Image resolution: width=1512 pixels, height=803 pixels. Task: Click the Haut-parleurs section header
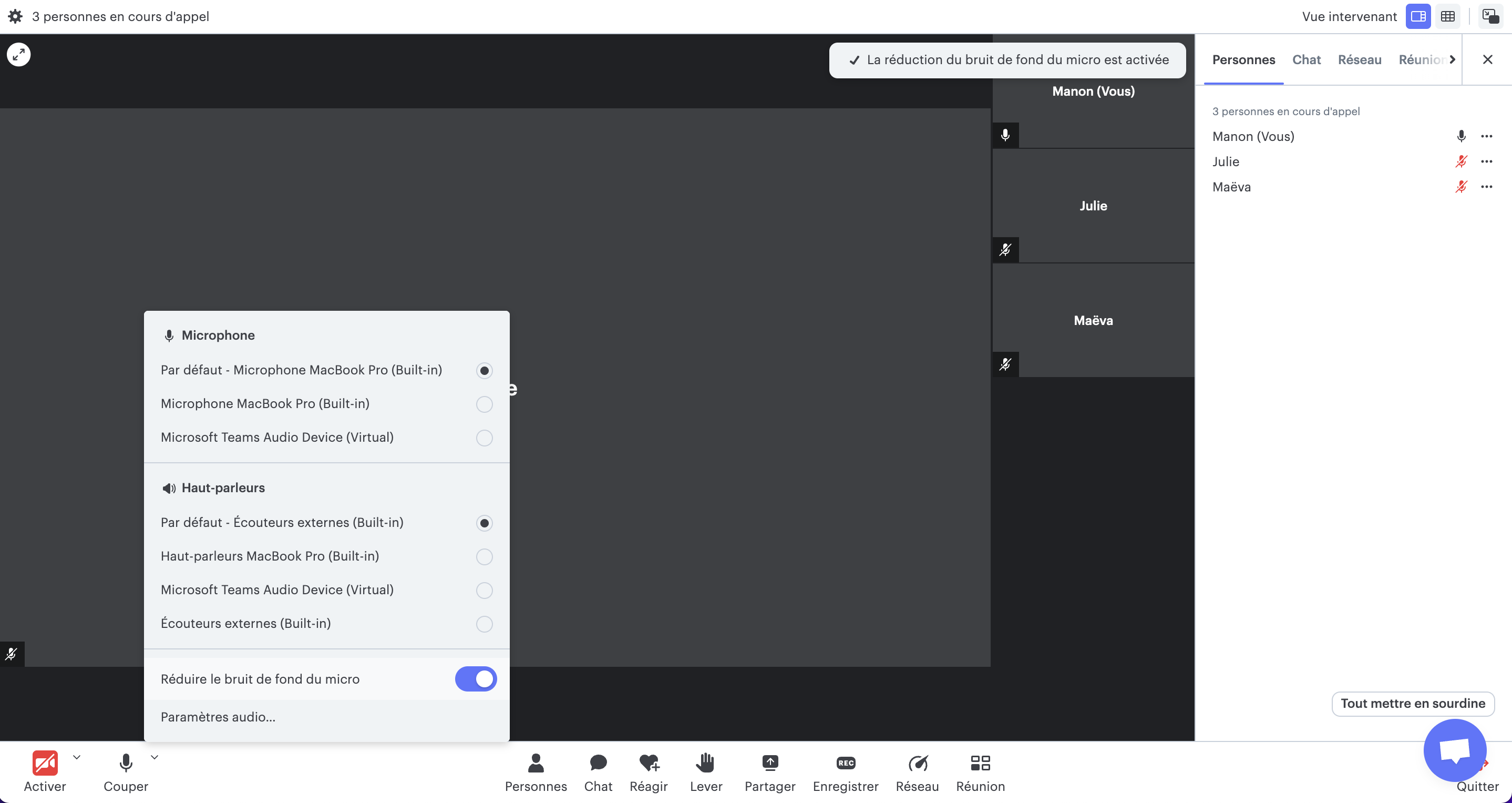pyautogui.click(x=214, y=487)
